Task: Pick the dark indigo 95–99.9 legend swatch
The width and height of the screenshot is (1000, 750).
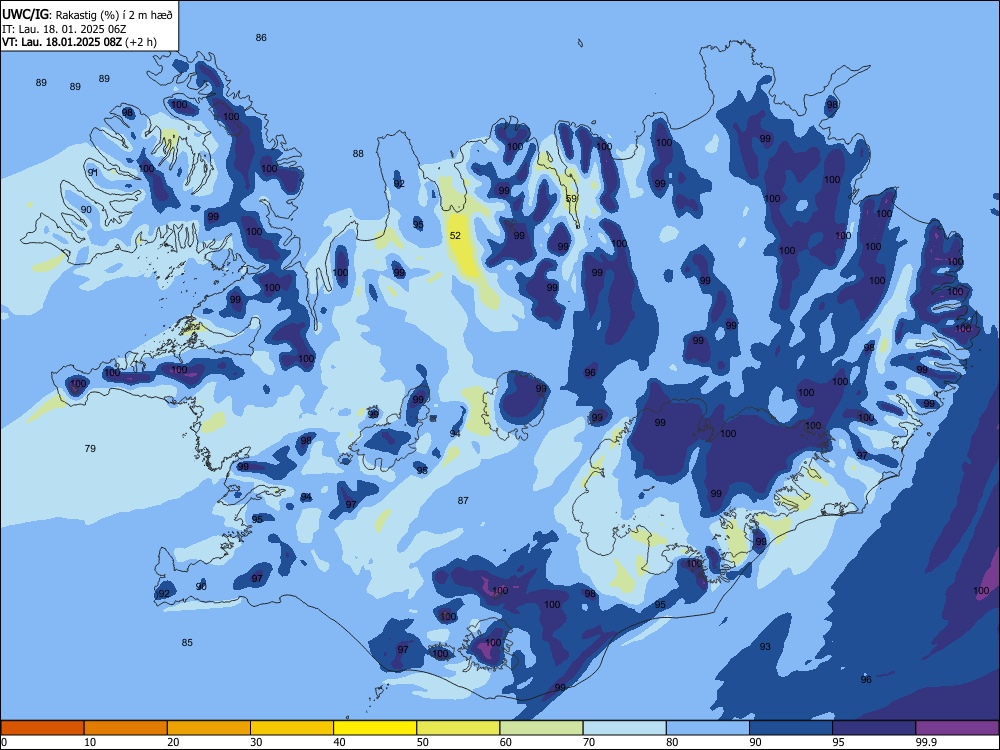Action: pos(874,728)
